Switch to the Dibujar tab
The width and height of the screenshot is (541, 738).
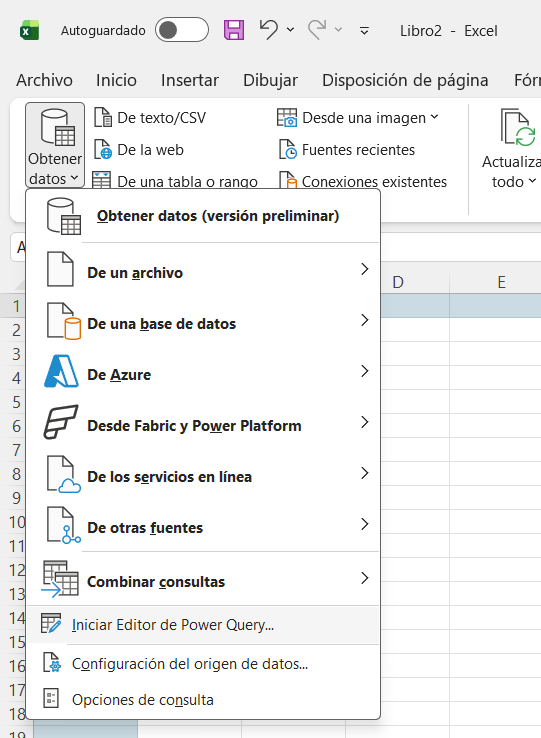tap(270, 80)
